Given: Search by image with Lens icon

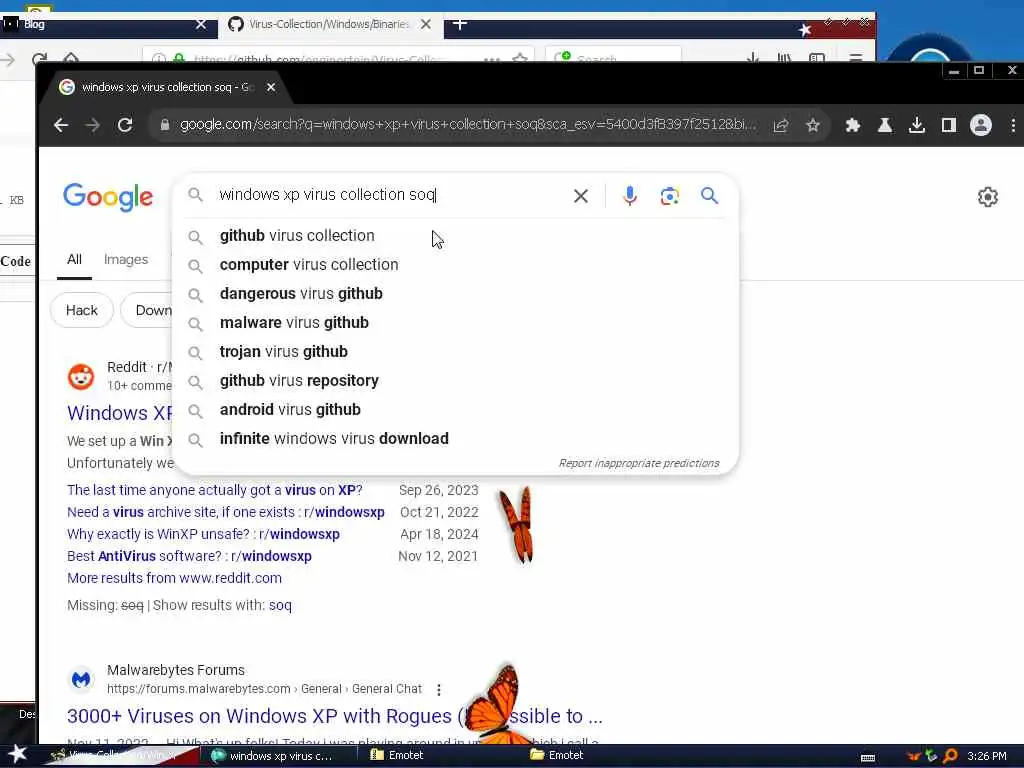Looking at the screenshot, I should 669,196.
